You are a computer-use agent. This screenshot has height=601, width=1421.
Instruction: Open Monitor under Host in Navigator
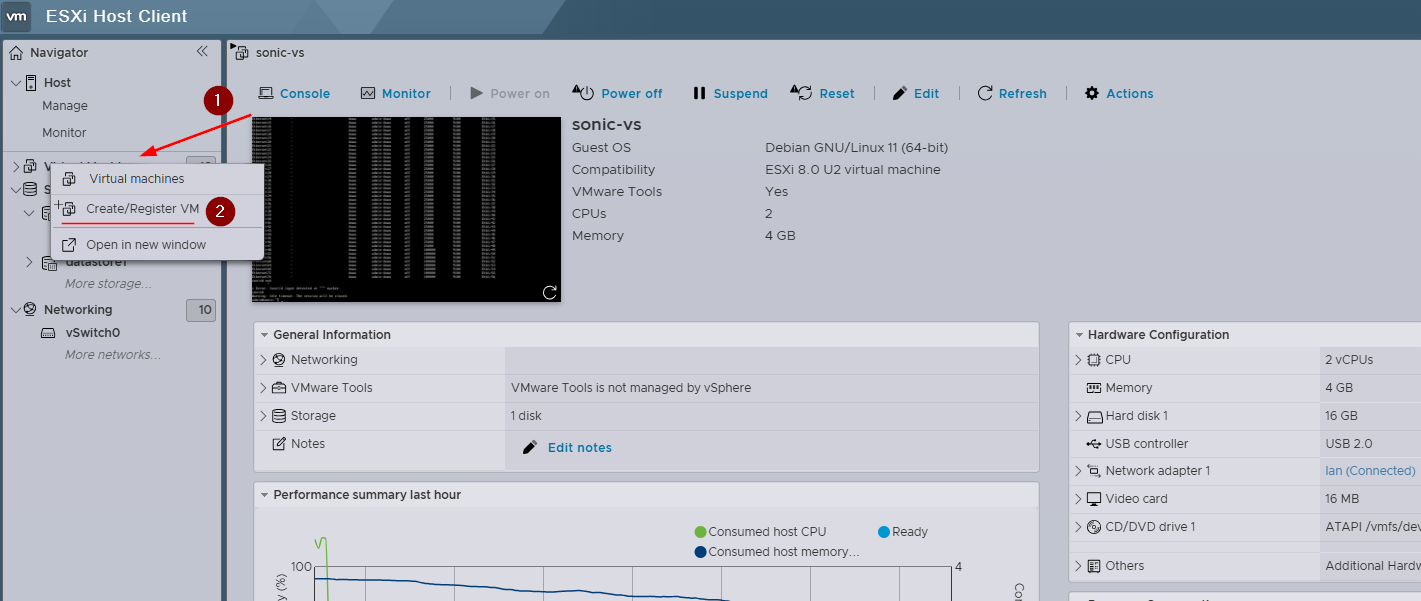point(64,133)
